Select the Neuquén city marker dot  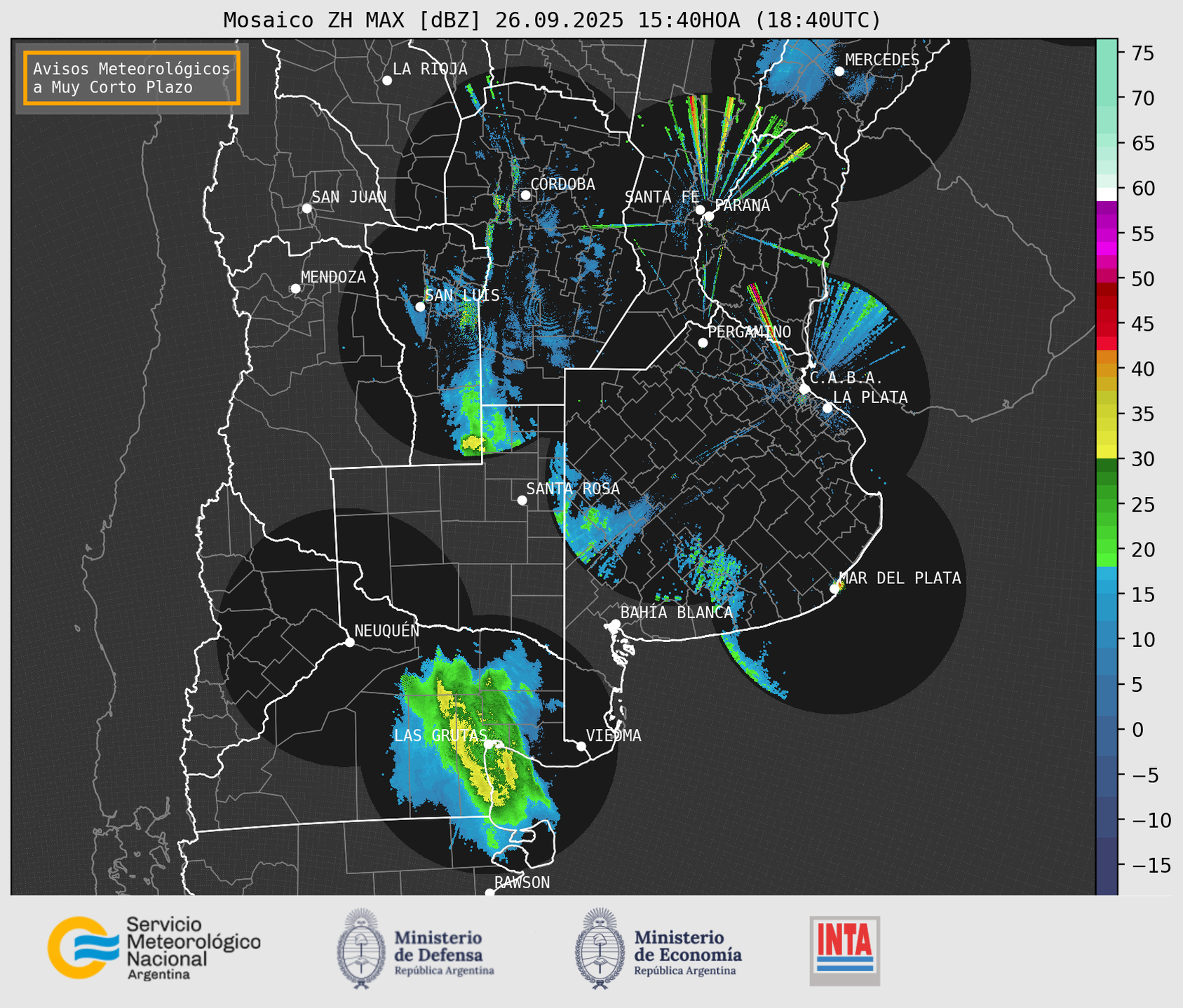pos(350,642)
